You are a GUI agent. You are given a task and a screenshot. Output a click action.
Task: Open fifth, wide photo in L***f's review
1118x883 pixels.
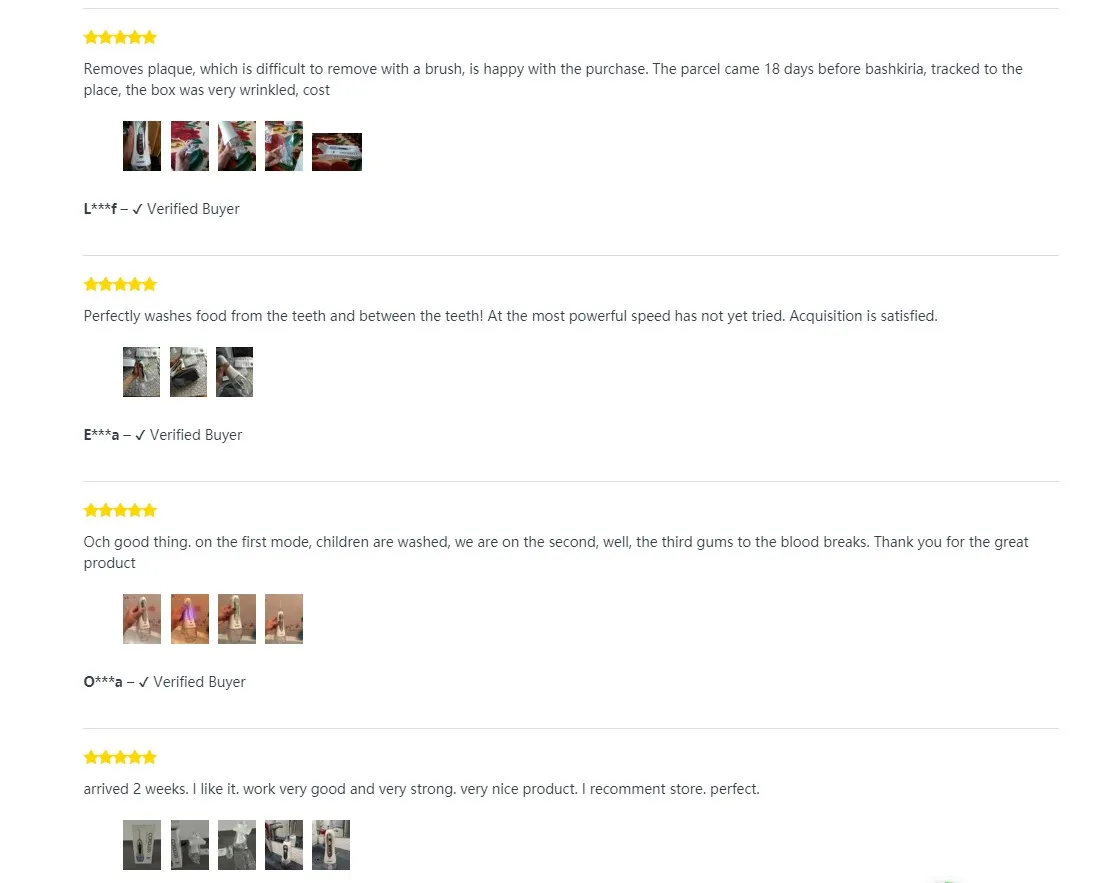pyautogui.click(x=336, y=152)
